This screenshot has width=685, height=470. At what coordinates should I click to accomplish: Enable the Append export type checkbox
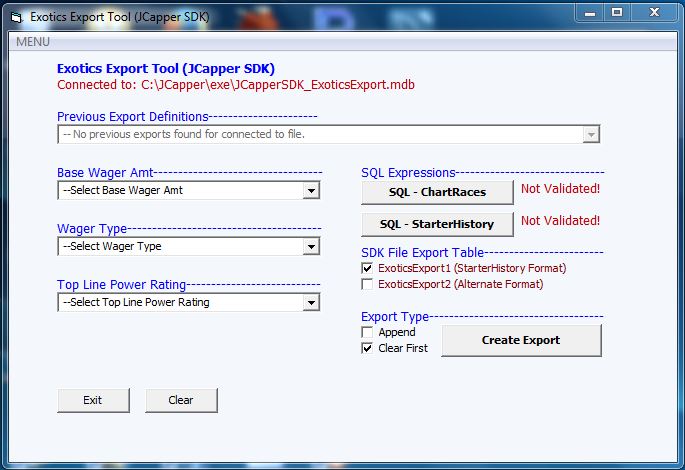click(x=367, y=332)
